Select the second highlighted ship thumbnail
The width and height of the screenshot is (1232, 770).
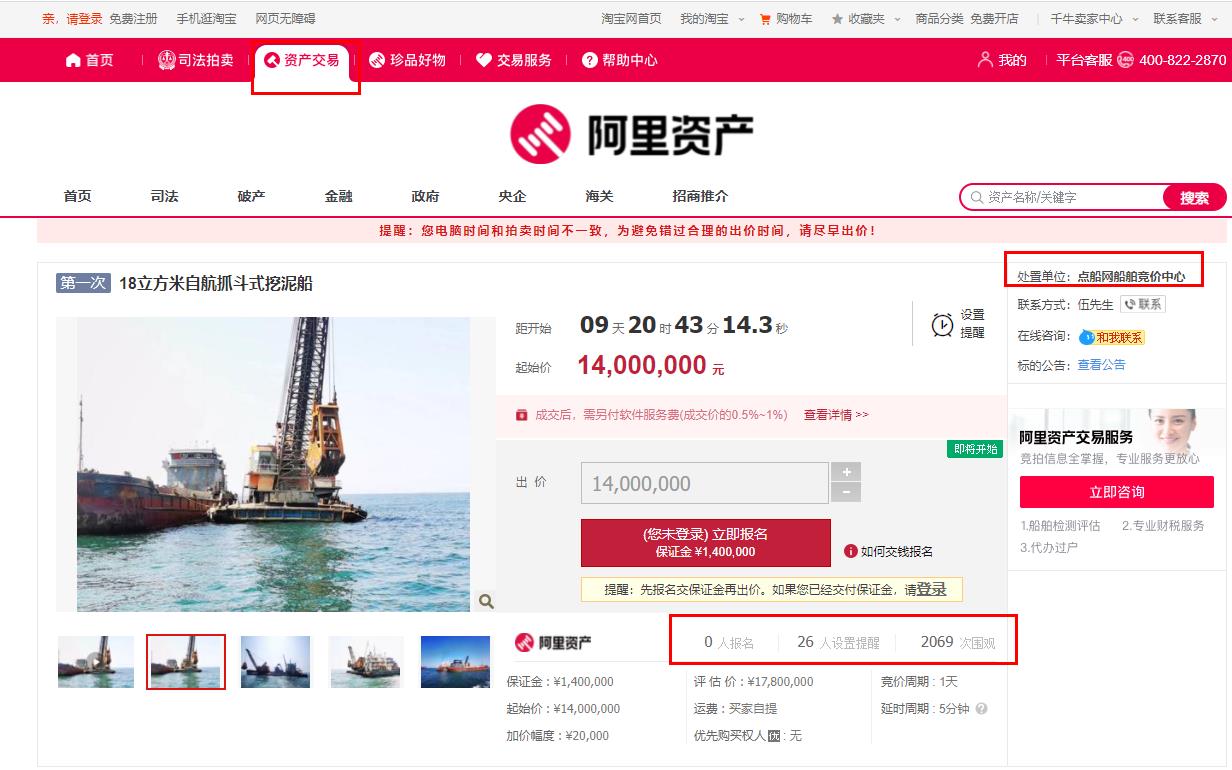186,661
